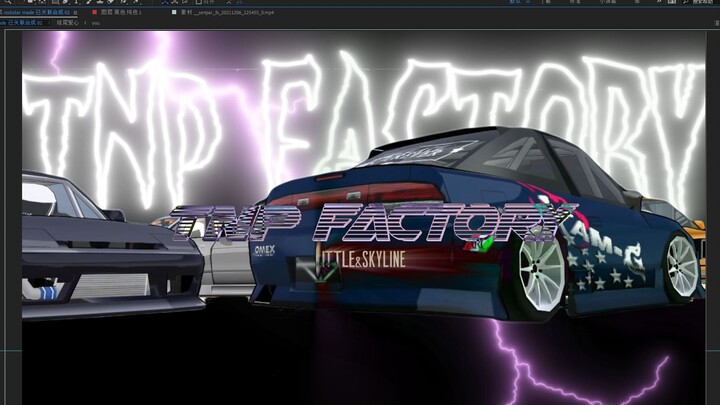This screenshot has height=405, width=720.
Task: Open the menu icon beside the rockstar made tab
Action: pos(75,12)
